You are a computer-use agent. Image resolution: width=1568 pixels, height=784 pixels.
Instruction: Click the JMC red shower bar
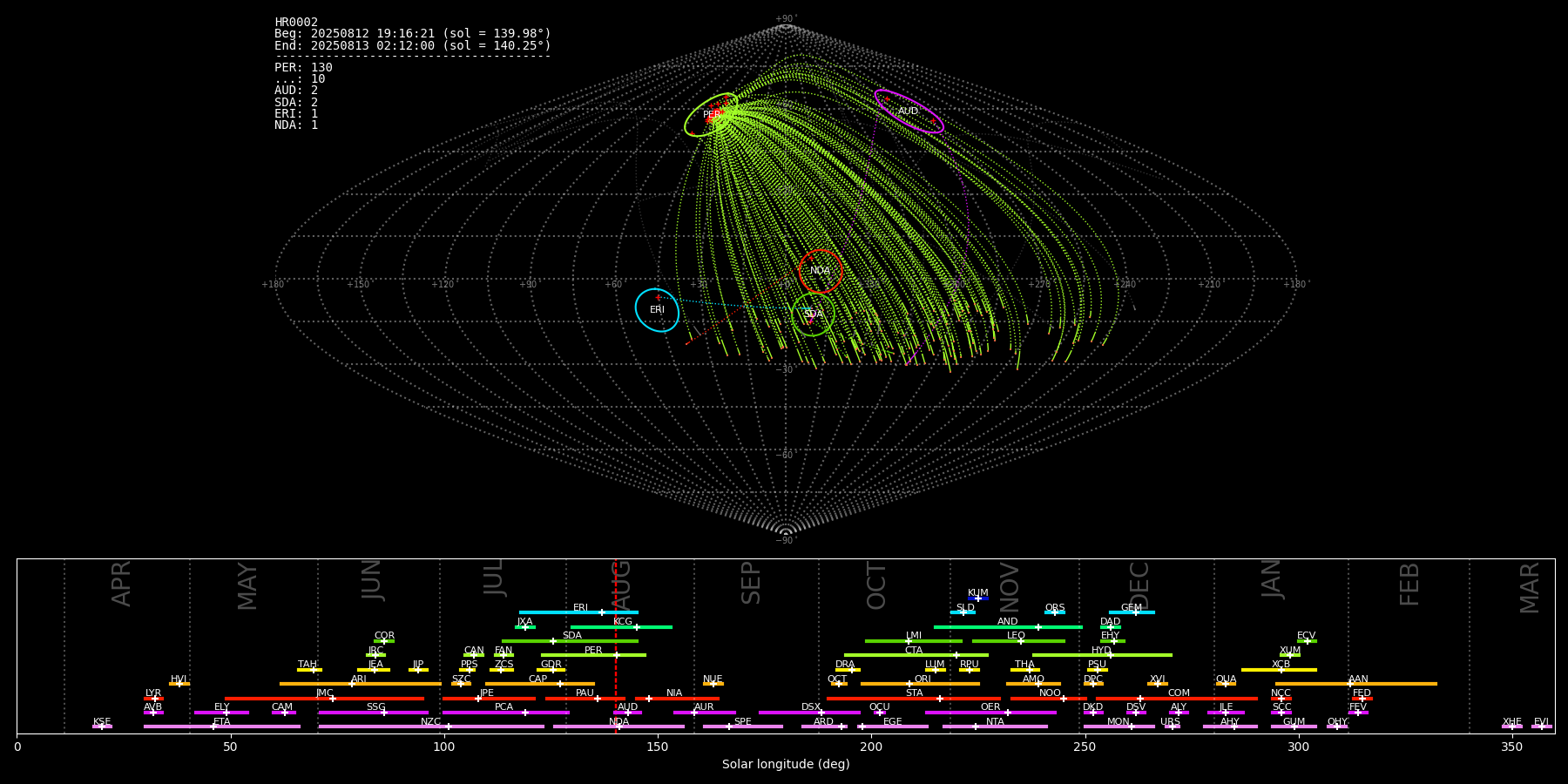coord(325,699)
